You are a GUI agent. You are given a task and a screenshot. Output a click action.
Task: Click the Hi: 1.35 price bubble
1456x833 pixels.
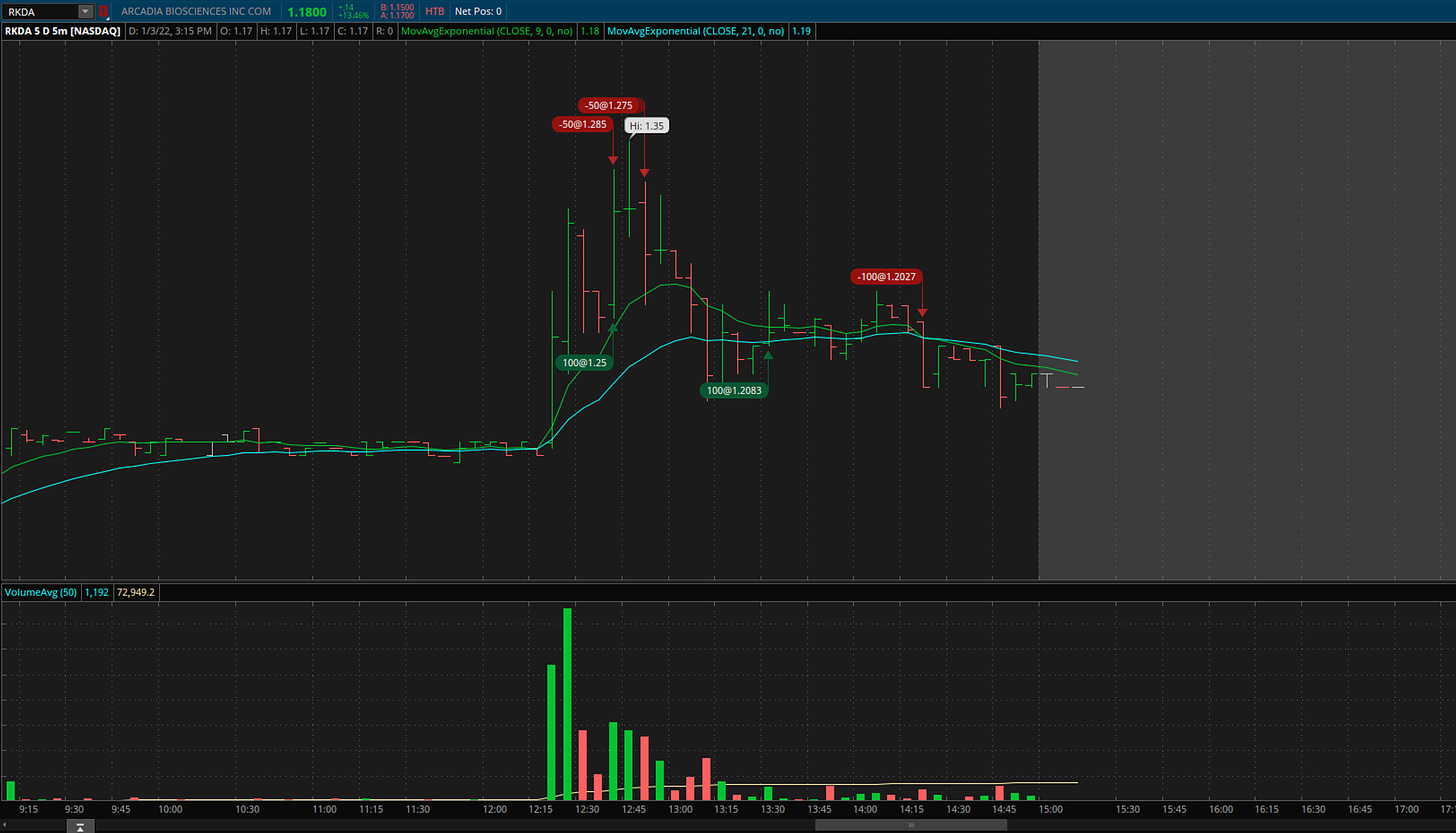[647, 125]
